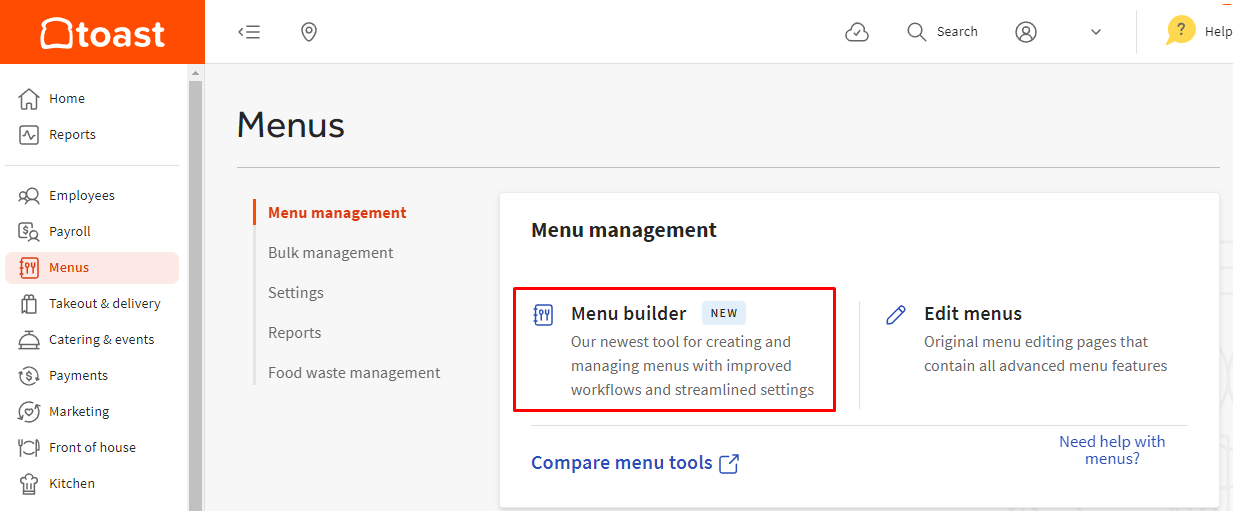Expand the account dropdown chevron
The height and width of the screenshot is (511, 1233).
(x=1096, y=32)
